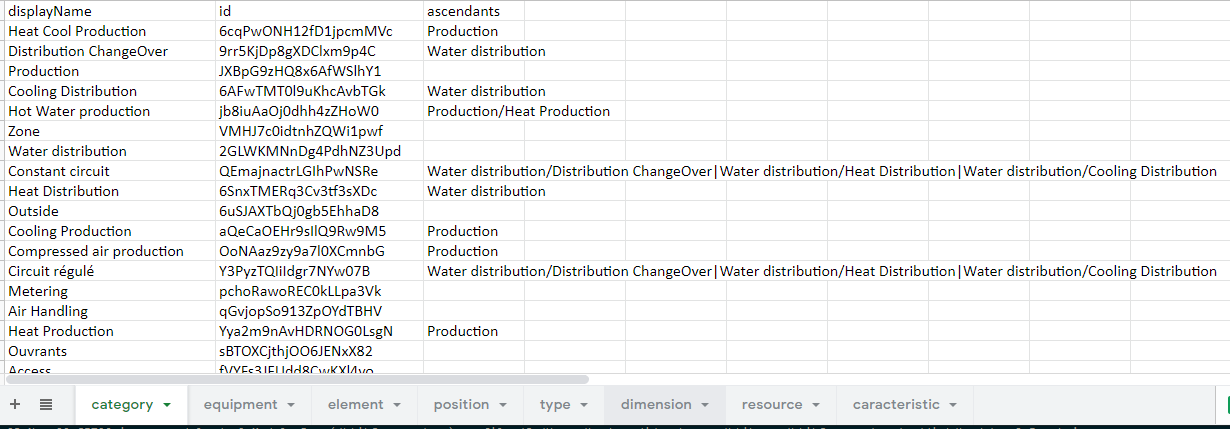Open the all sheets list icon
Image resolution: width=1230 pixels, height=429 pixels.
46,405
